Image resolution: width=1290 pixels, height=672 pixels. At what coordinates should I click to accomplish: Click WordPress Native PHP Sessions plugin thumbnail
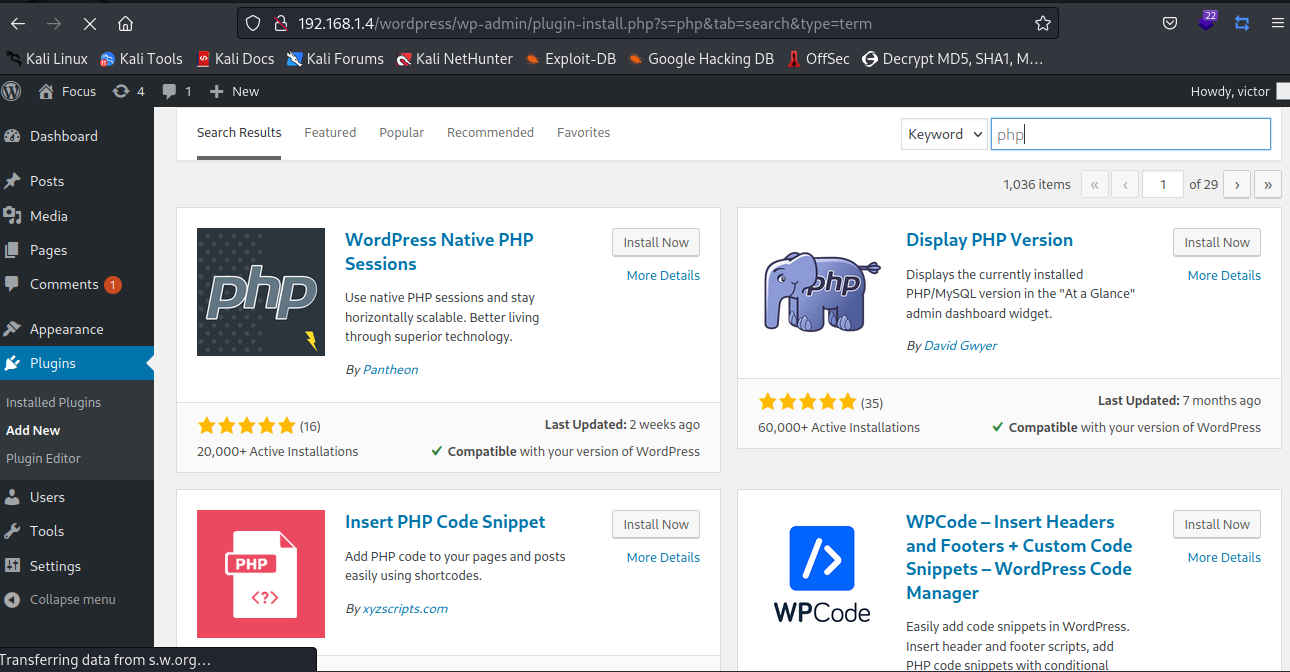[261, 292]
